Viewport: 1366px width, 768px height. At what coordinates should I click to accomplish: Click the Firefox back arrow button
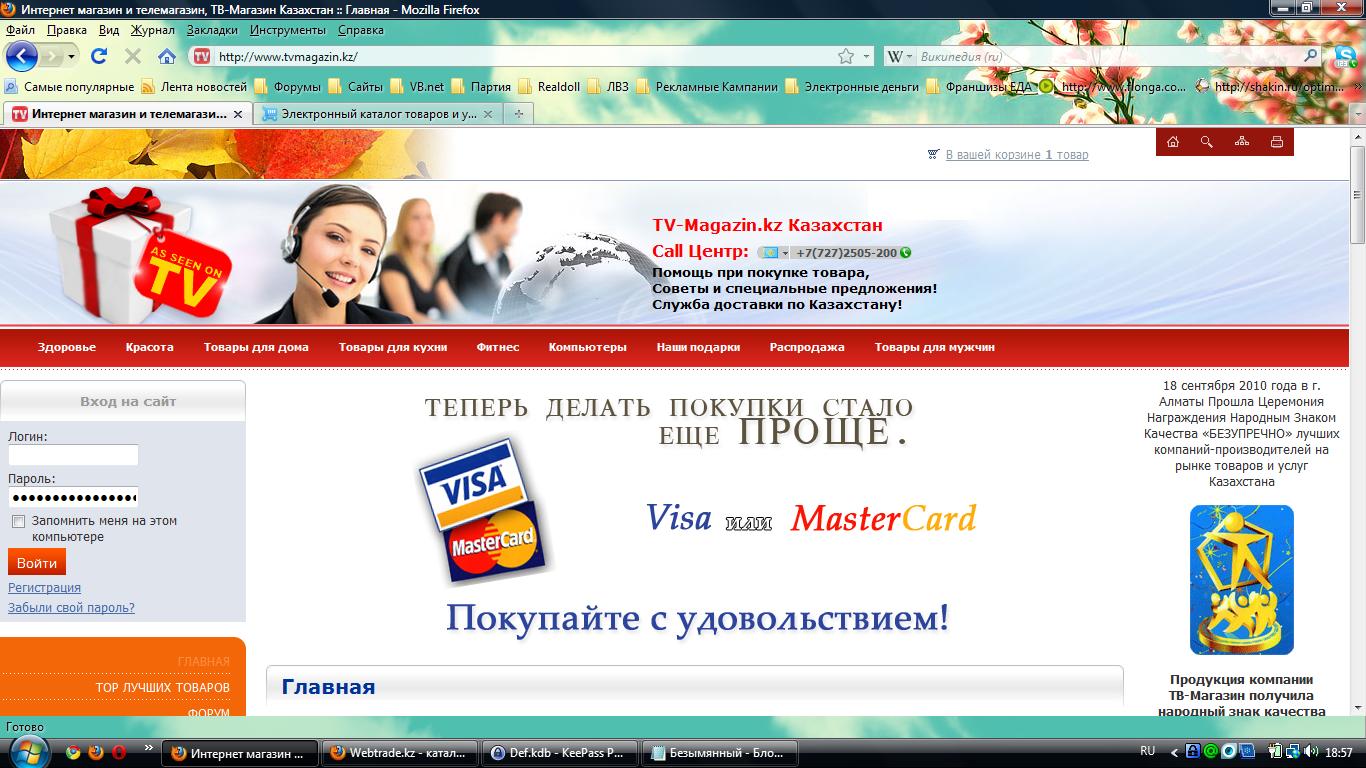(x=22, y=56)
